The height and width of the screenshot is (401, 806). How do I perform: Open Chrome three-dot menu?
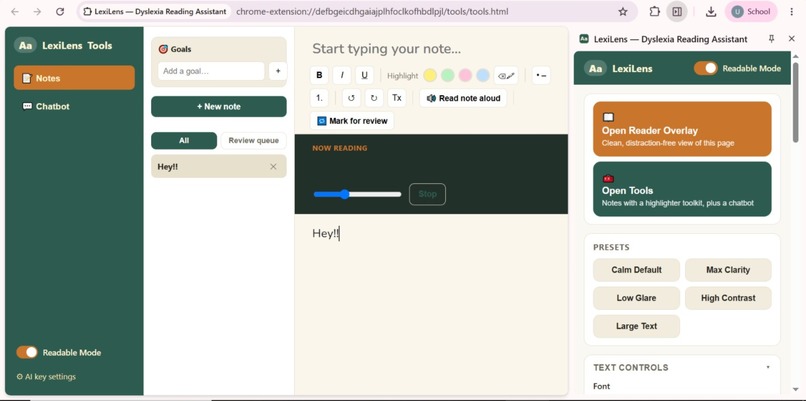[792, 11]
